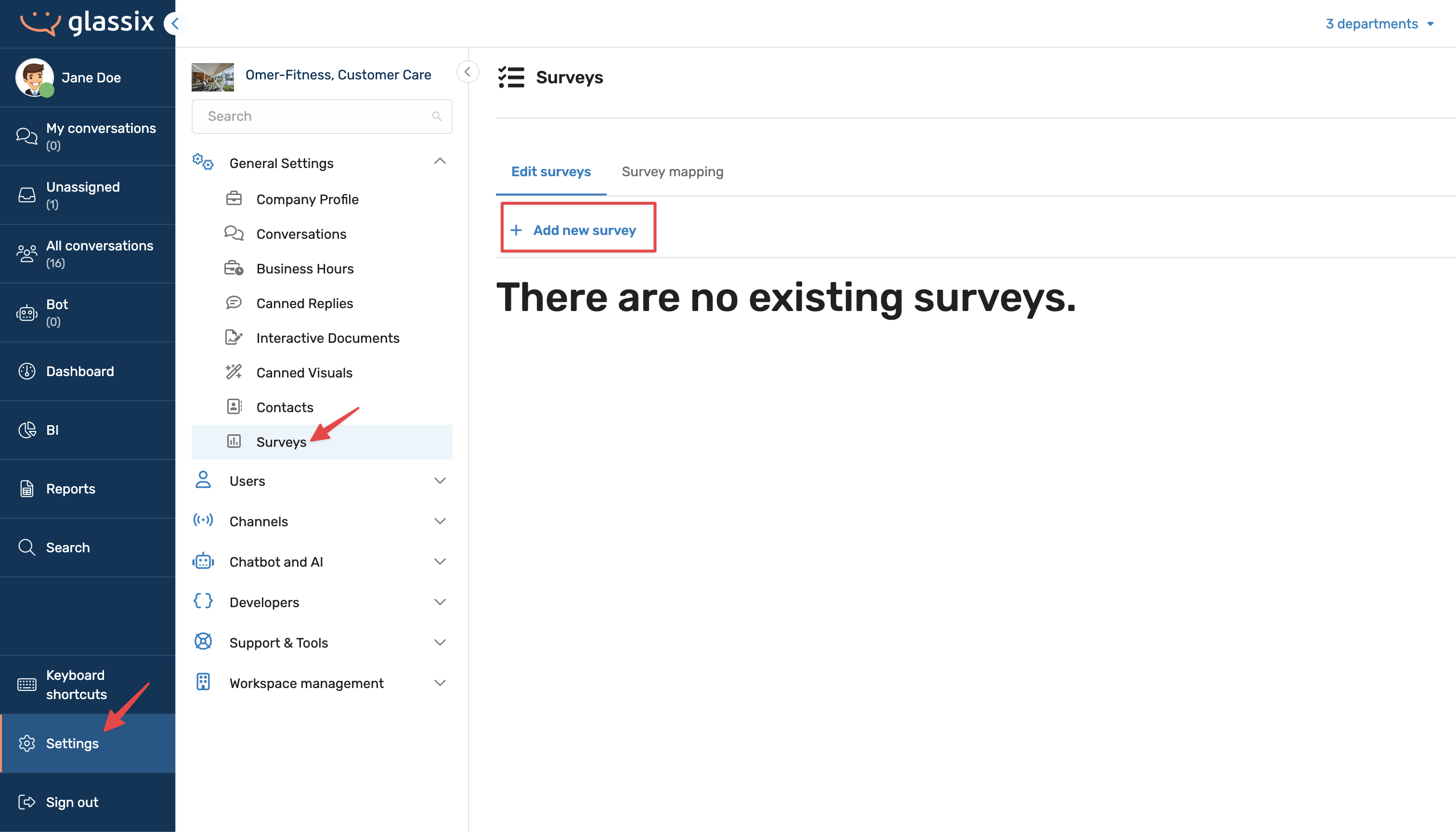The image size is (1456, 832).
Task: Expand Chatbot and AI section
Action: click(440, 562)
